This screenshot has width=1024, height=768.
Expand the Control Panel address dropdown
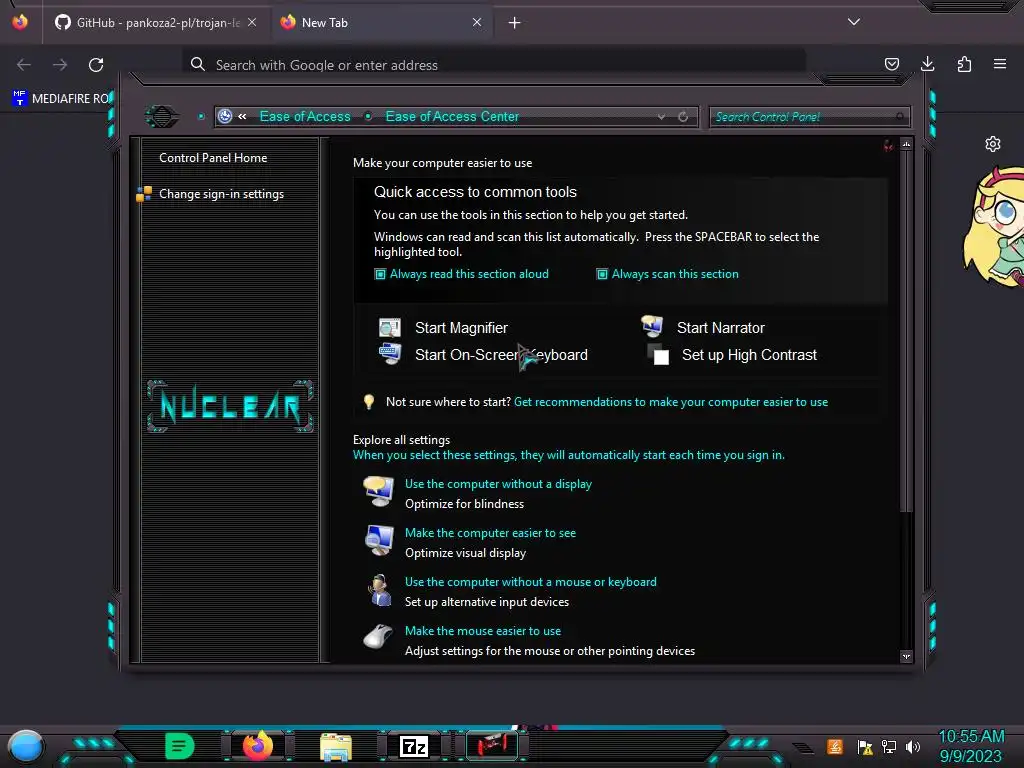click(x=662, y=116)
